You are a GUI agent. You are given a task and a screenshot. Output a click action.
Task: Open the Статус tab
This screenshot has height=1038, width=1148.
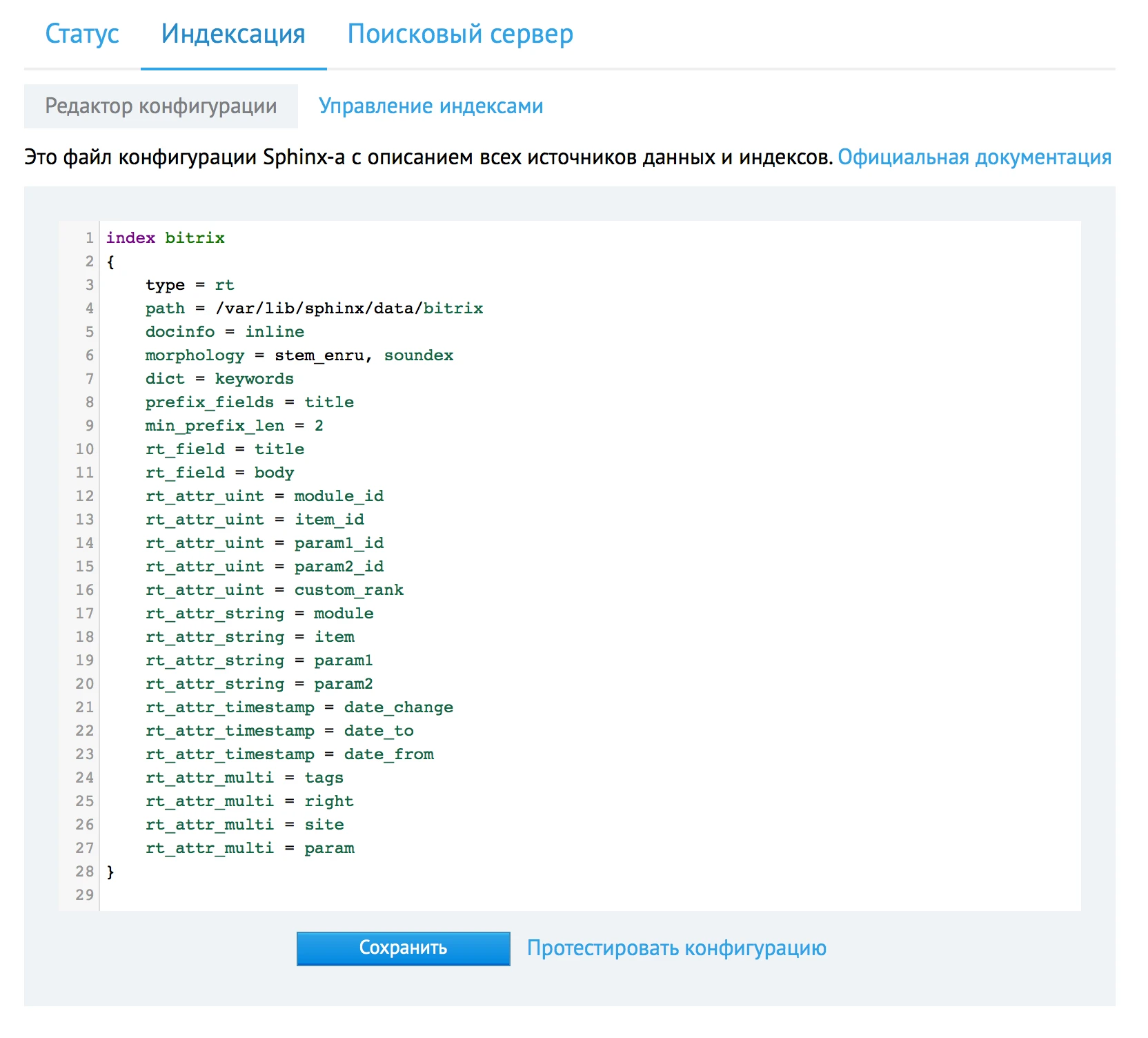click(x=81, y=34)
